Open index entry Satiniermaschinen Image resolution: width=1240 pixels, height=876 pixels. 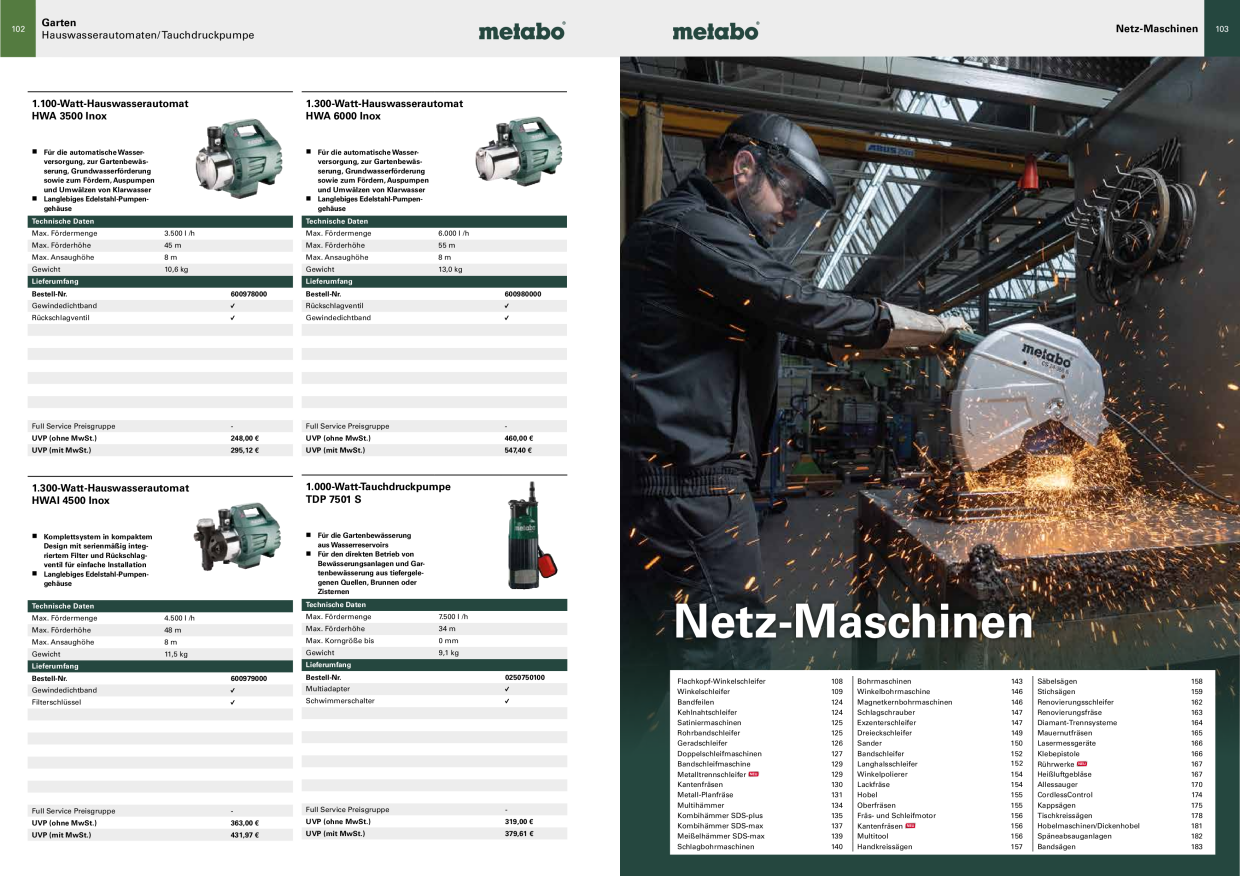coord(709,722)
